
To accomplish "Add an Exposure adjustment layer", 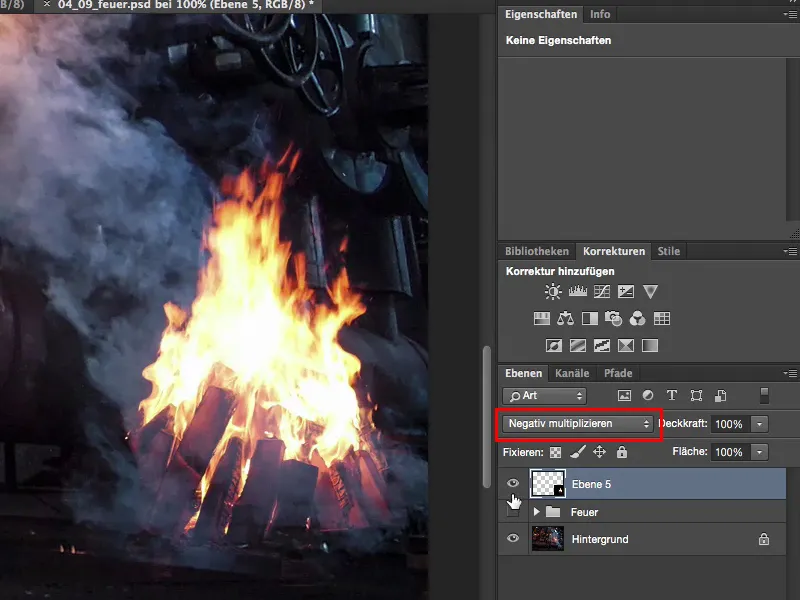I will (626, 291).
